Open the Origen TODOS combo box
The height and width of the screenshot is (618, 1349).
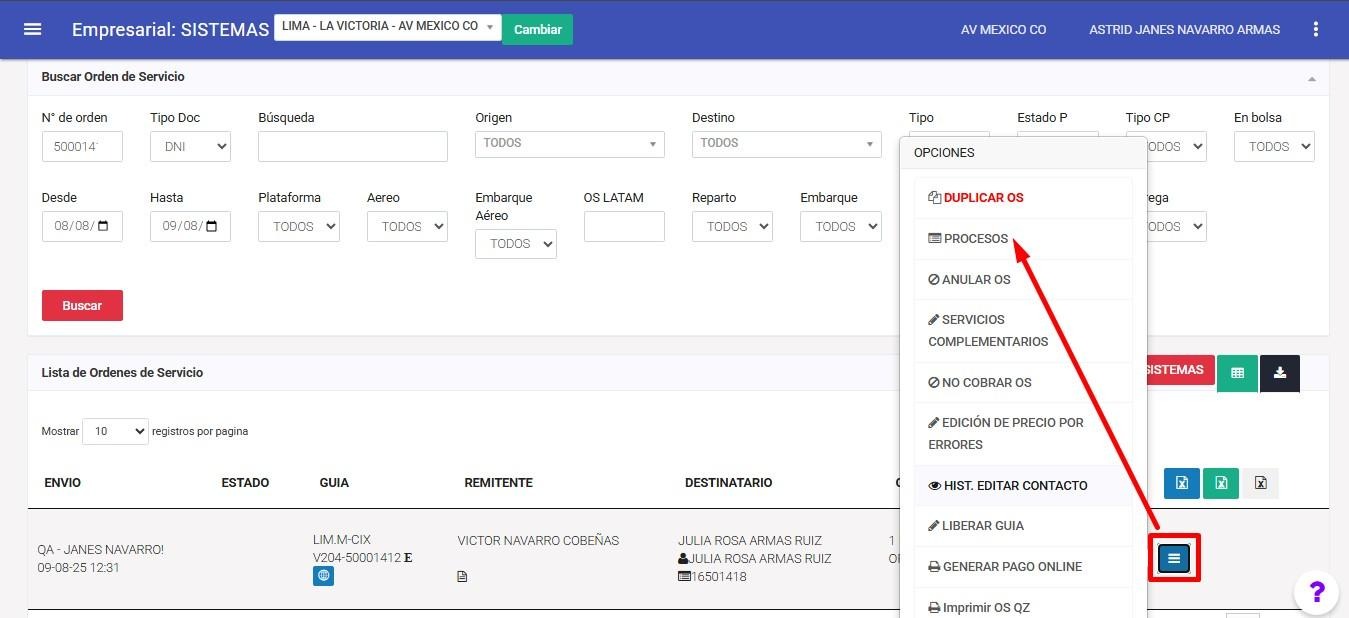[569, 144]
